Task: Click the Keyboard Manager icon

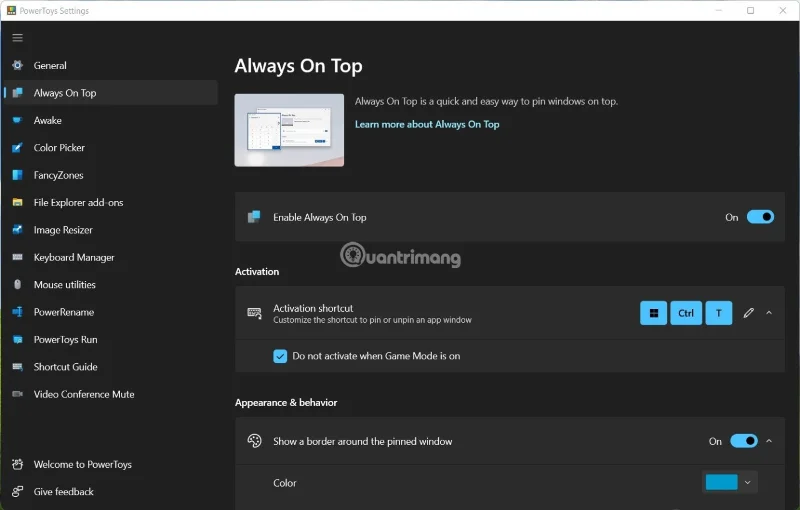Action: 17,258
